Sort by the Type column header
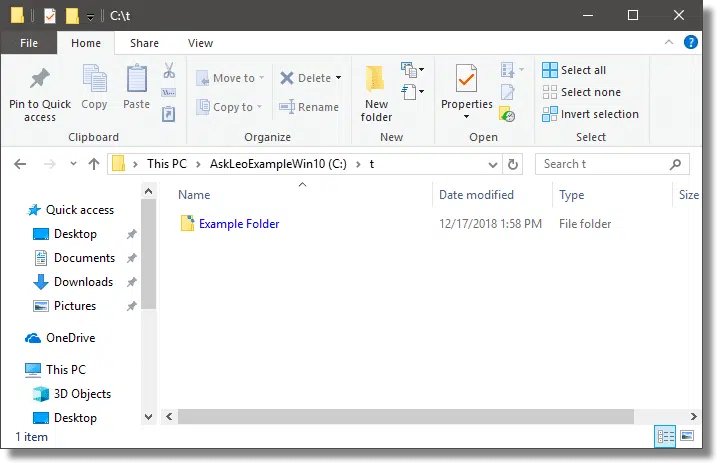This screenshot has height=463, width=717. click(x=572, y=195)
